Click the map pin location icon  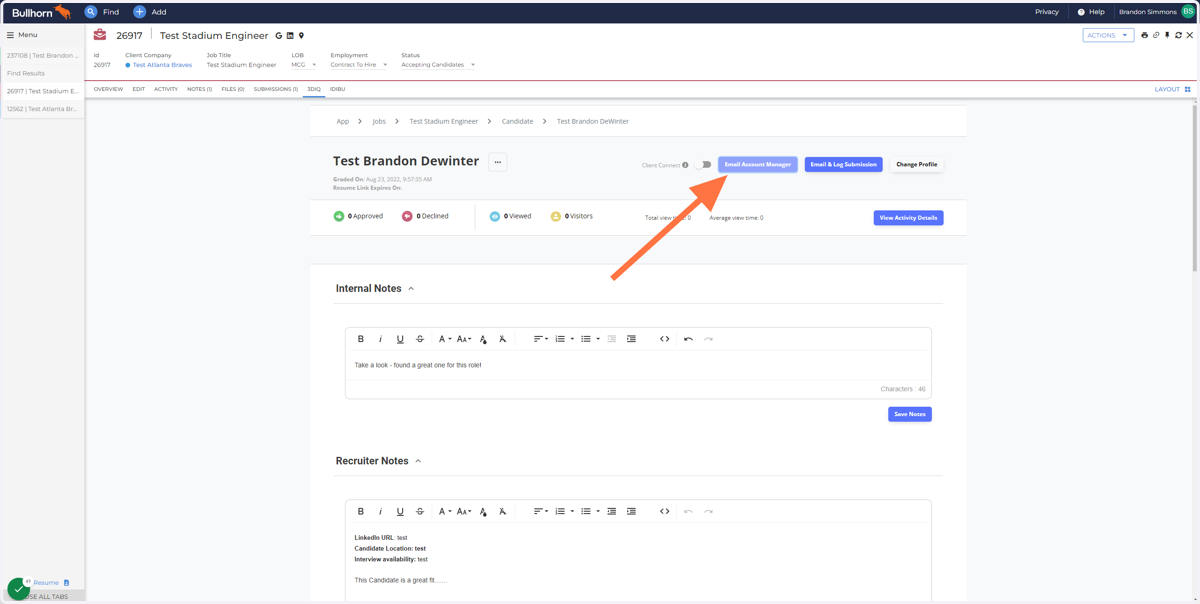(x=301, y=36)
